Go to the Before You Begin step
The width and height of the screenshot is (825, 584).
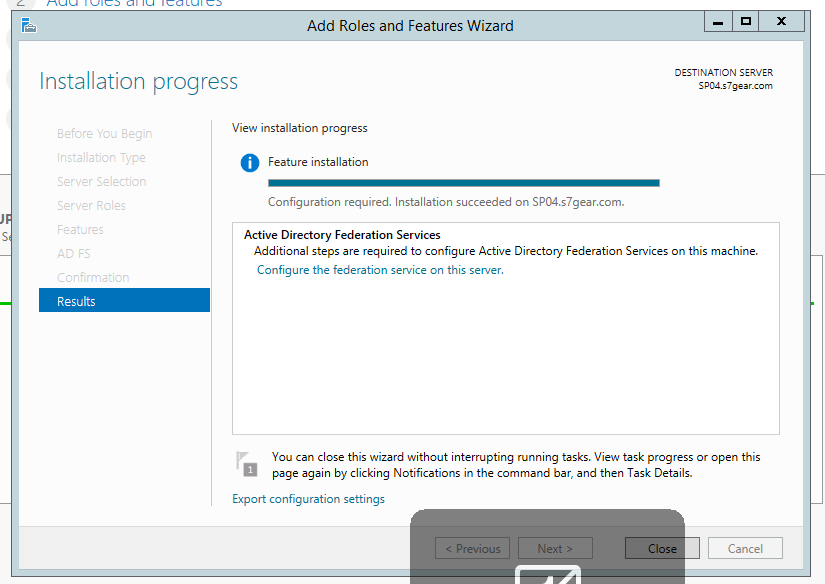click(104, 134)
